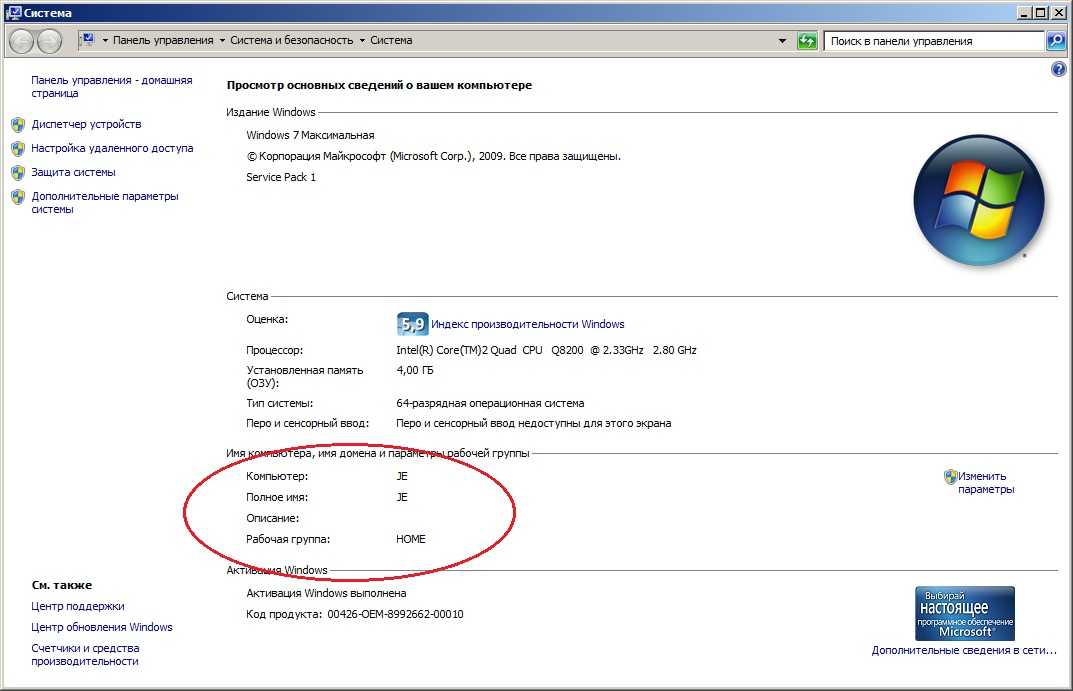Click the shield icon beside Дополнительные параметры системы
The width and height of the screenshot is (1073, 691).
[18, 197]
